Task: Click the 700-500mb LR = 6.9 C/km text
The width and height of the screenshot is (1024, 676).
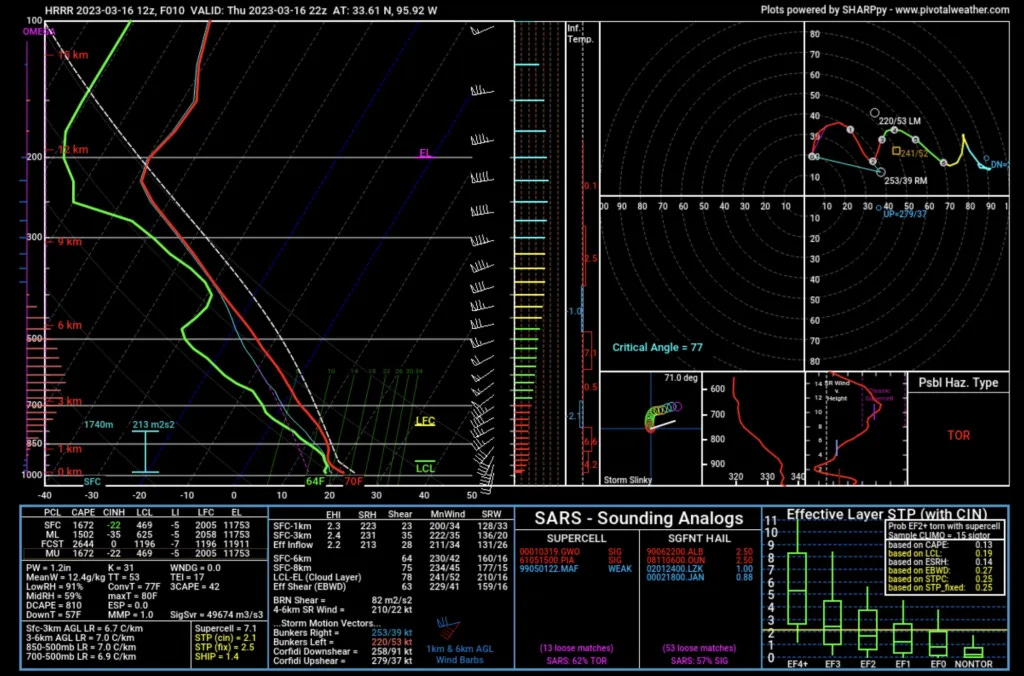Action: [x=82, y=656]
